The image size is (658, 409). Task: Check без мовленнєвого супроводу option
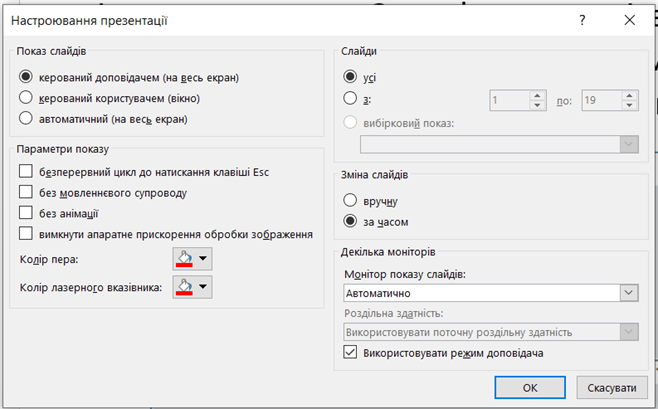(26, 192)
